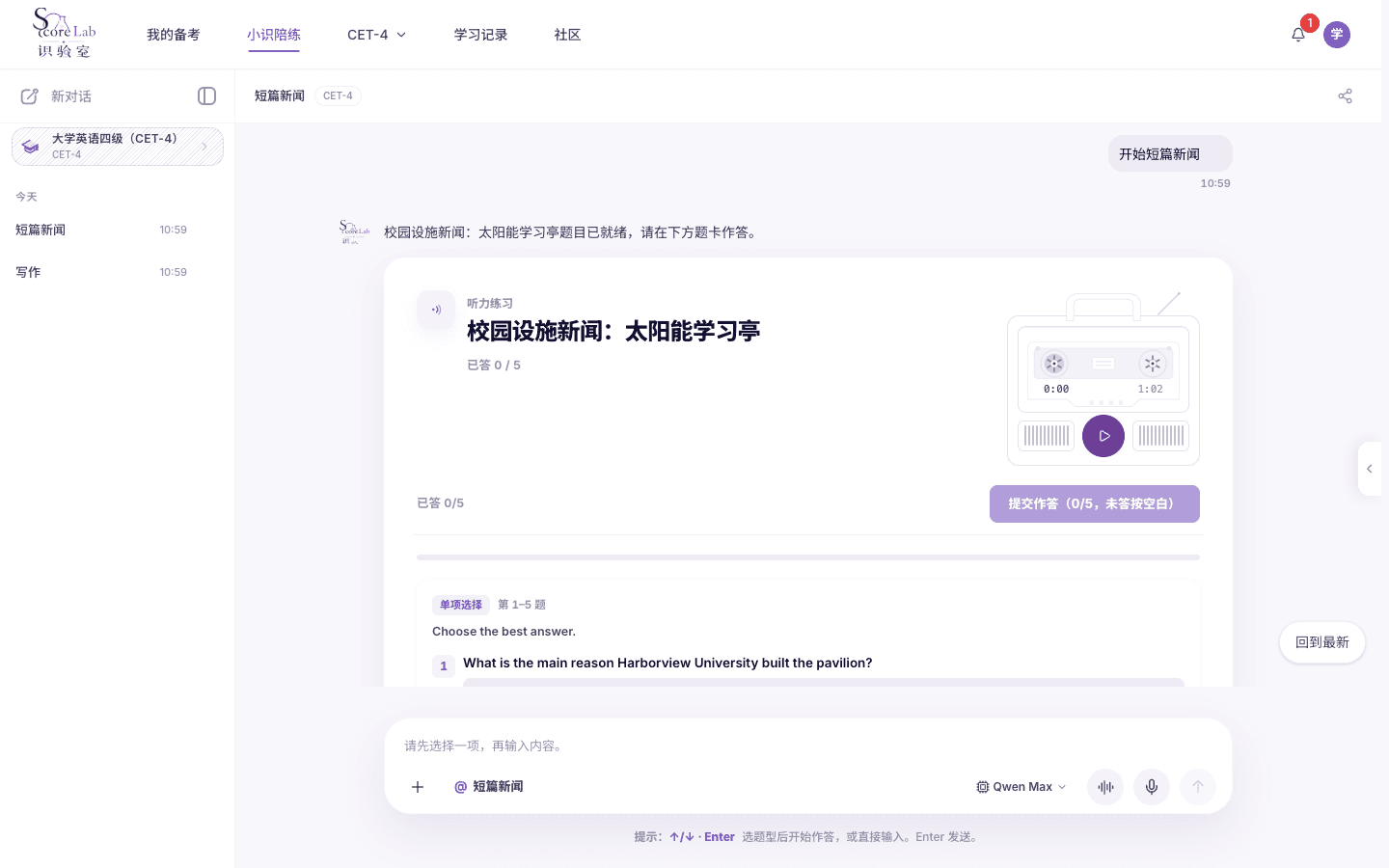
Task: Open 学习记录 tab
Action: (x=481, y=35)
